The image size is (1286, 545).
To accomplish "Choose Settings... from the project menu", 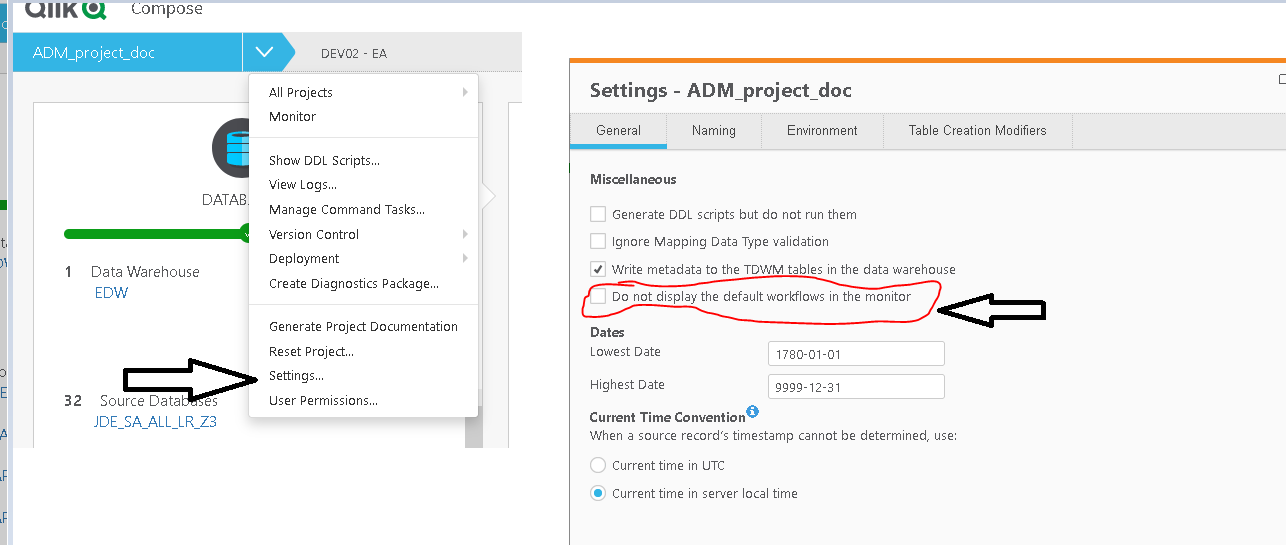I will (296, 376).
